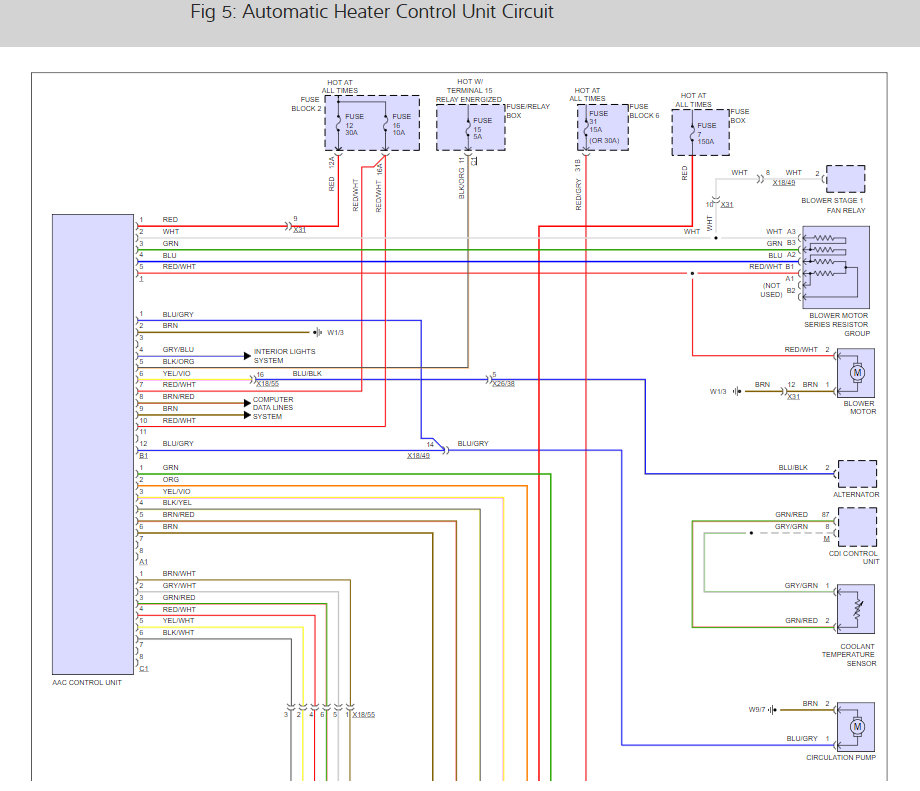This screenshot has width=920, height=791.
Task: Click the vertical 'RED/GRY 31B' wire label
Action: pyautogui.click(x=578, y=184)
